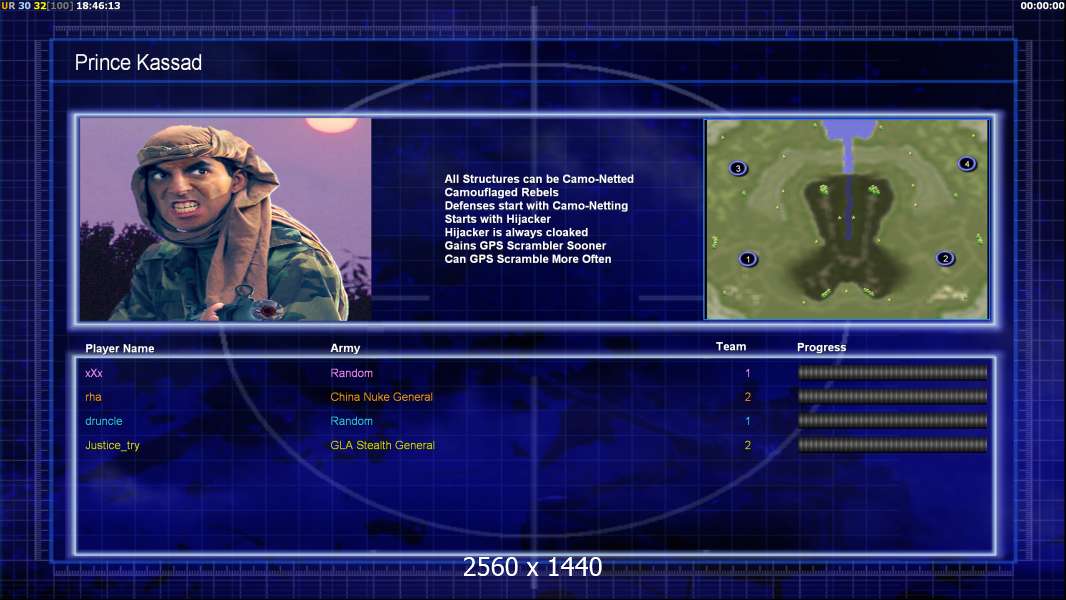Click start position 1 on the minimap
This screenshot has height=600, width=1066.
748,259
